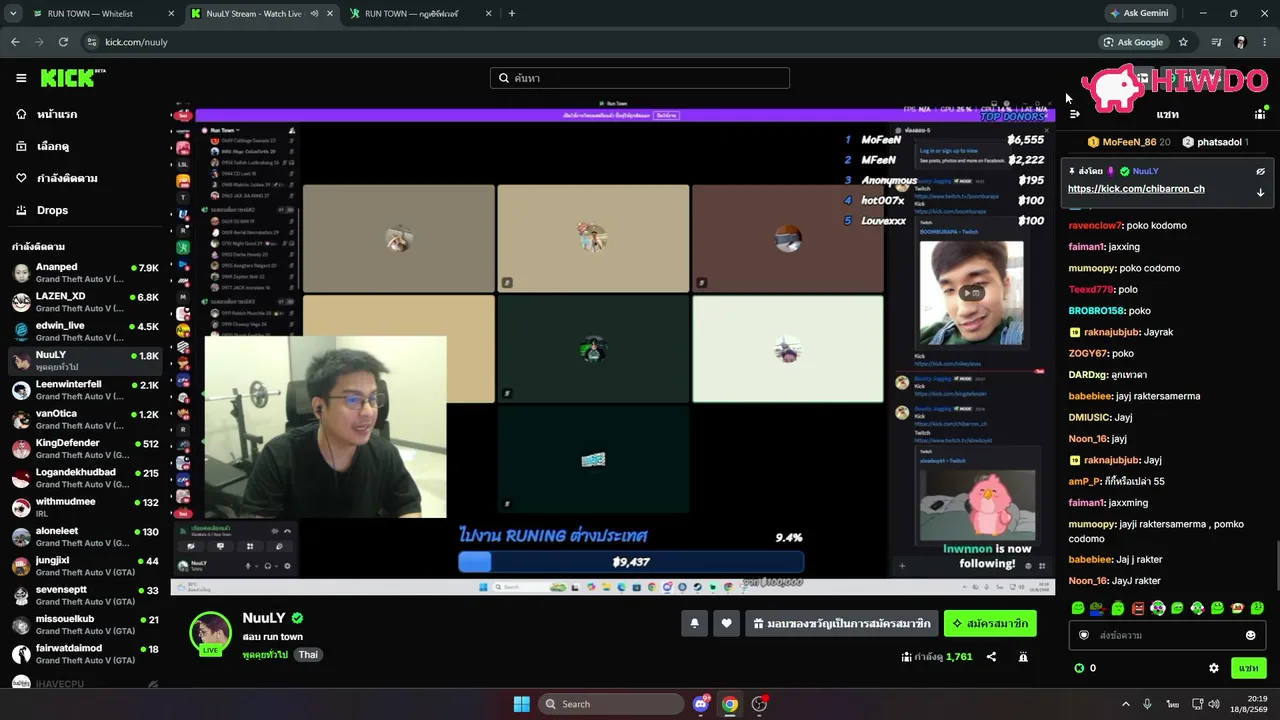Open the tab search dropdown

(x=13, y=14)
